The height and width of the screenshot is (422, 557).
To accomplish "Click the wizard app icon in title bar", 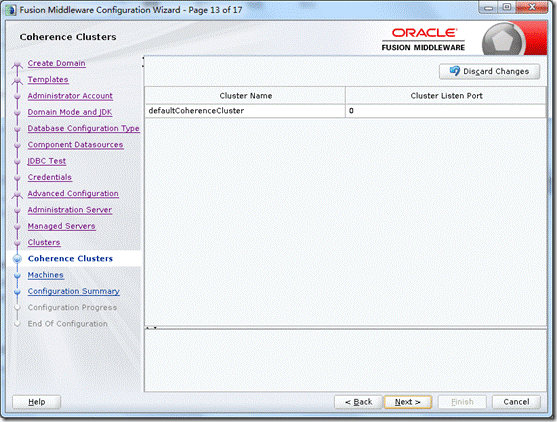I will 11,10.
